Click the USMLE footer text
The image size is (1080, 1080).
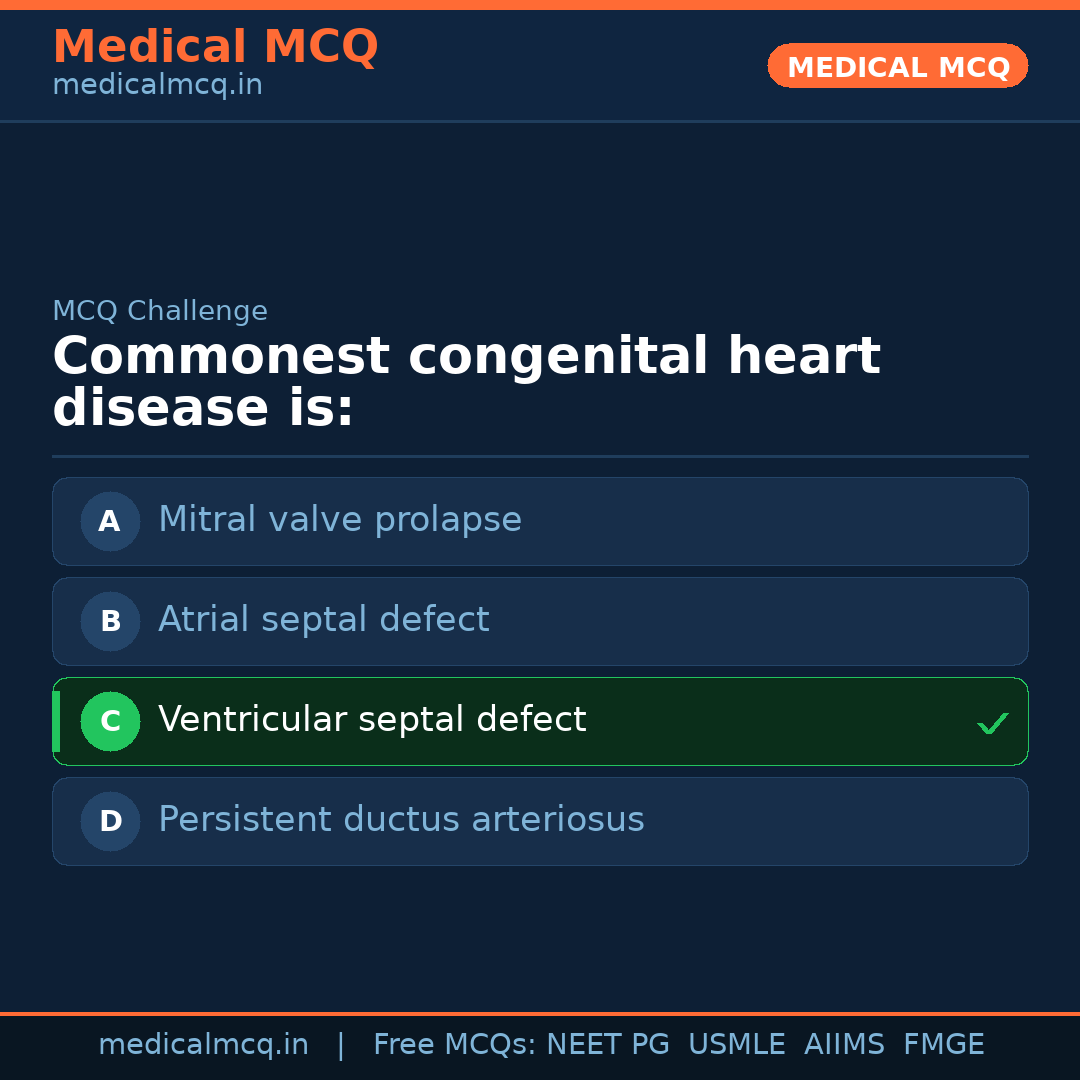point(736,1045)
